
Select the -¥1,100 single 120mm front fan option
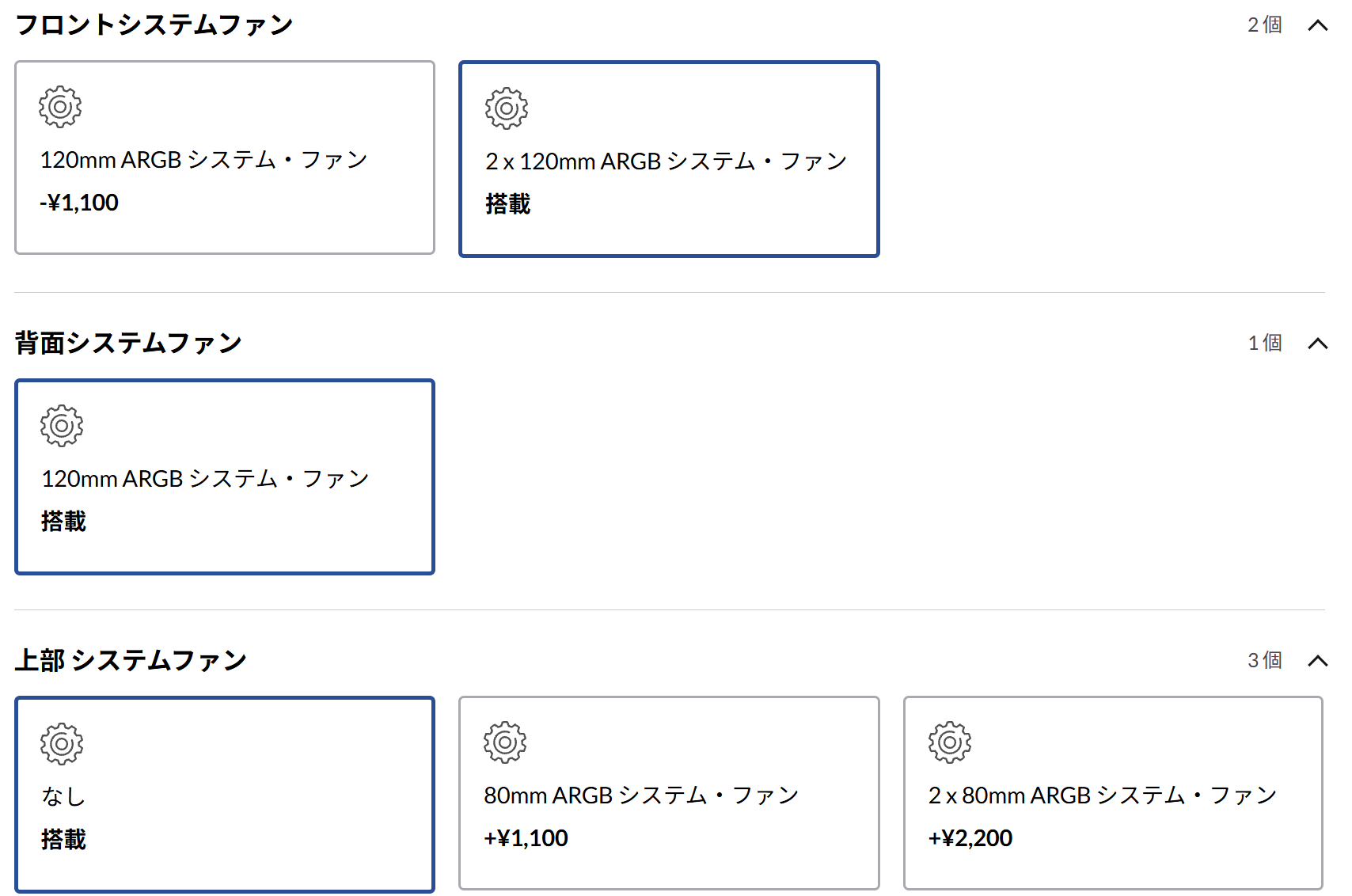click(225, 158)
